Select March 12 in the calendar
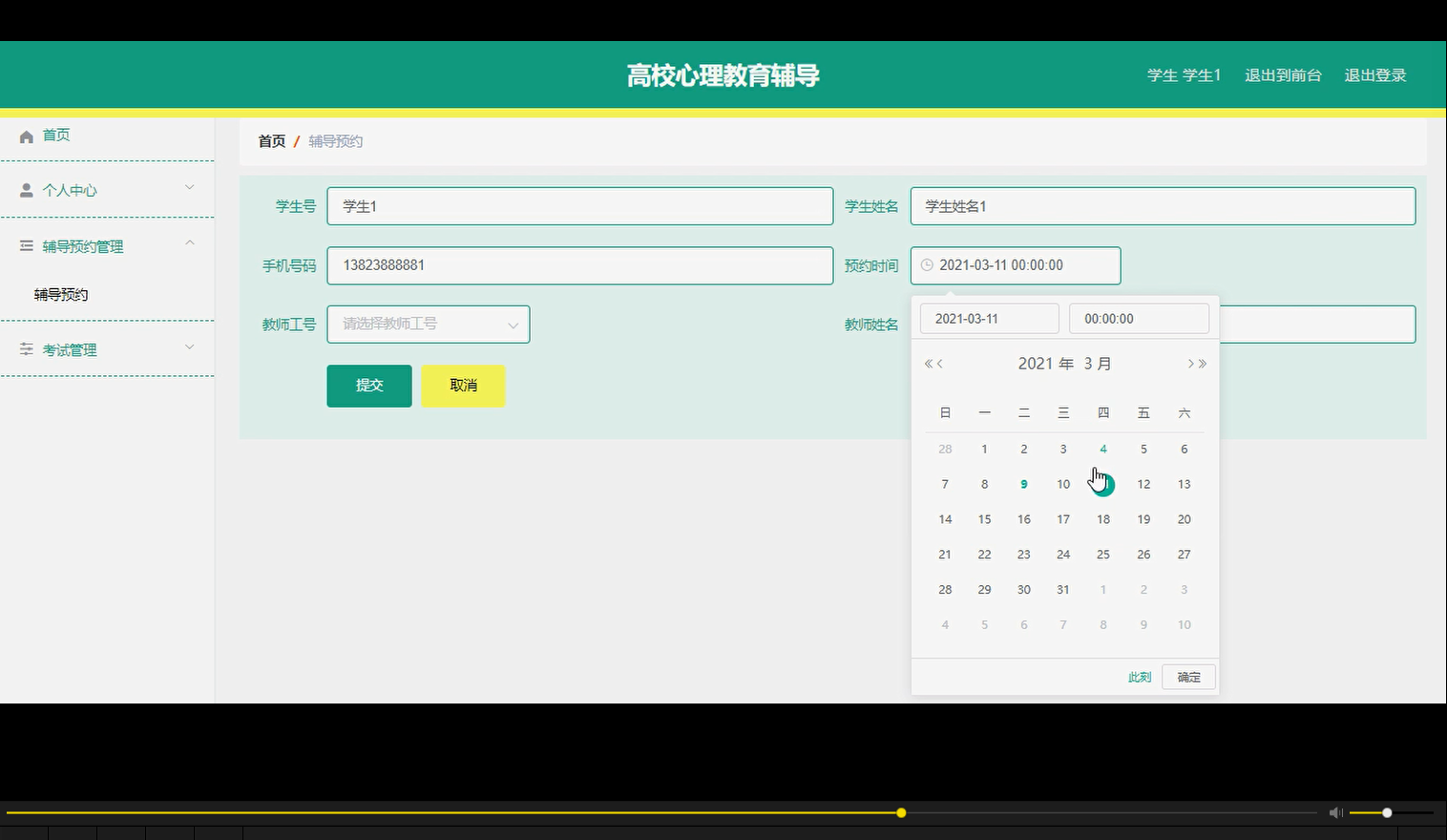 coord(1143,484)
